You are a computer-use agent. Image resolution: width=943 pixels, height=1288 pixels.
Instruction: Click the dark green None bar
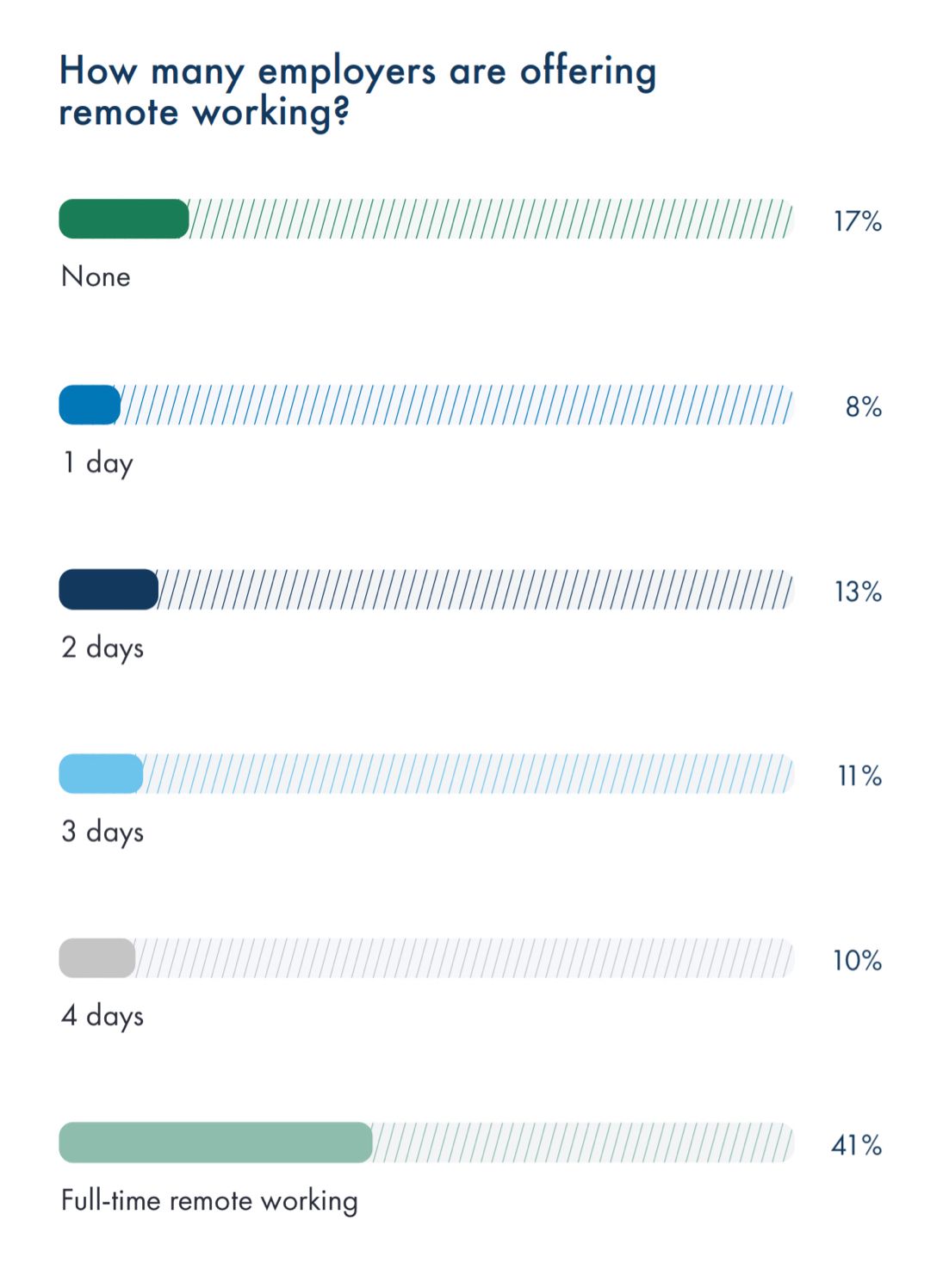(124, 219)
